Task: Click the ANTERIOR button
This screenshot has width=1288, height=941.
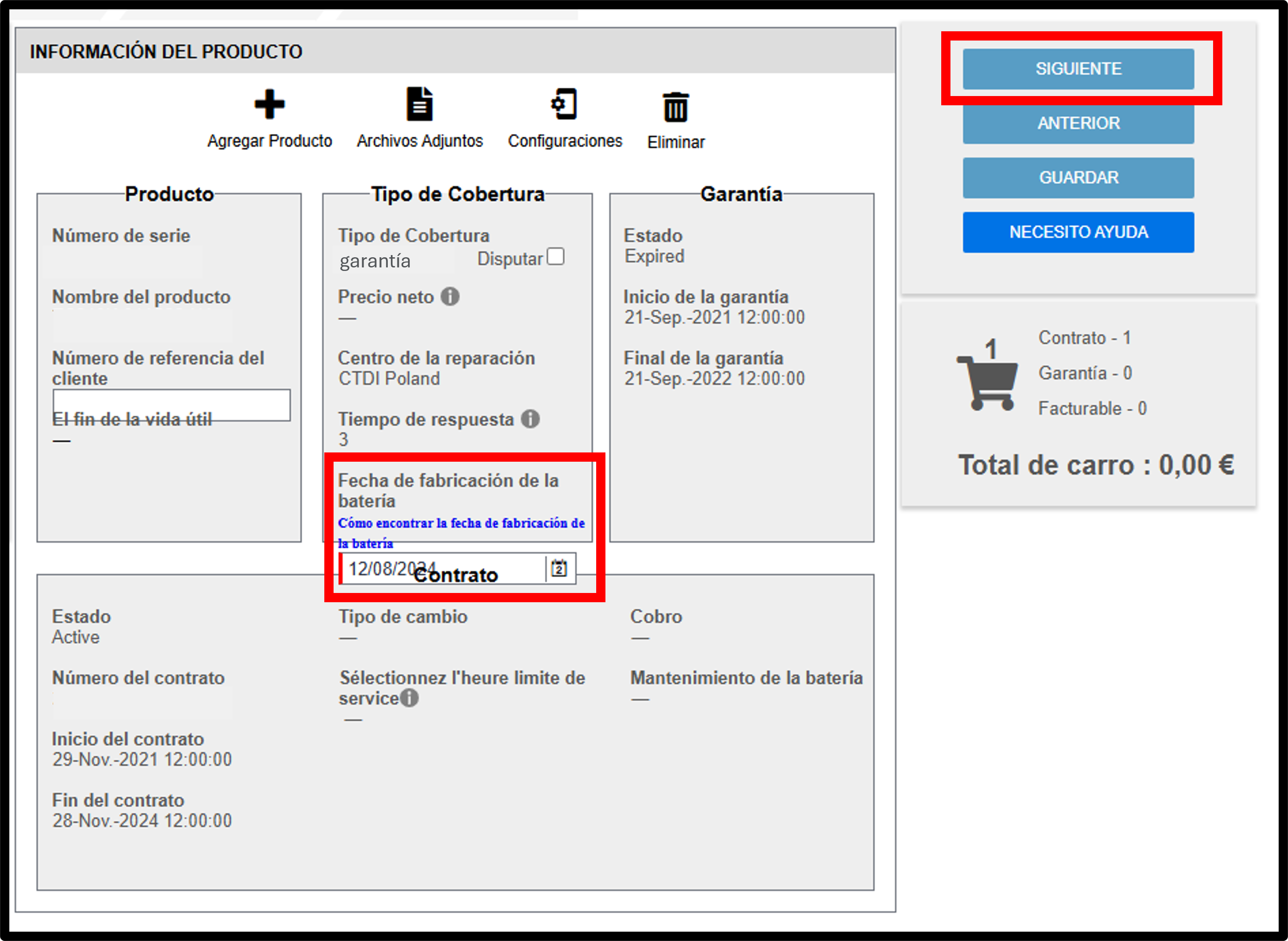Action: tap(1078, 123)
